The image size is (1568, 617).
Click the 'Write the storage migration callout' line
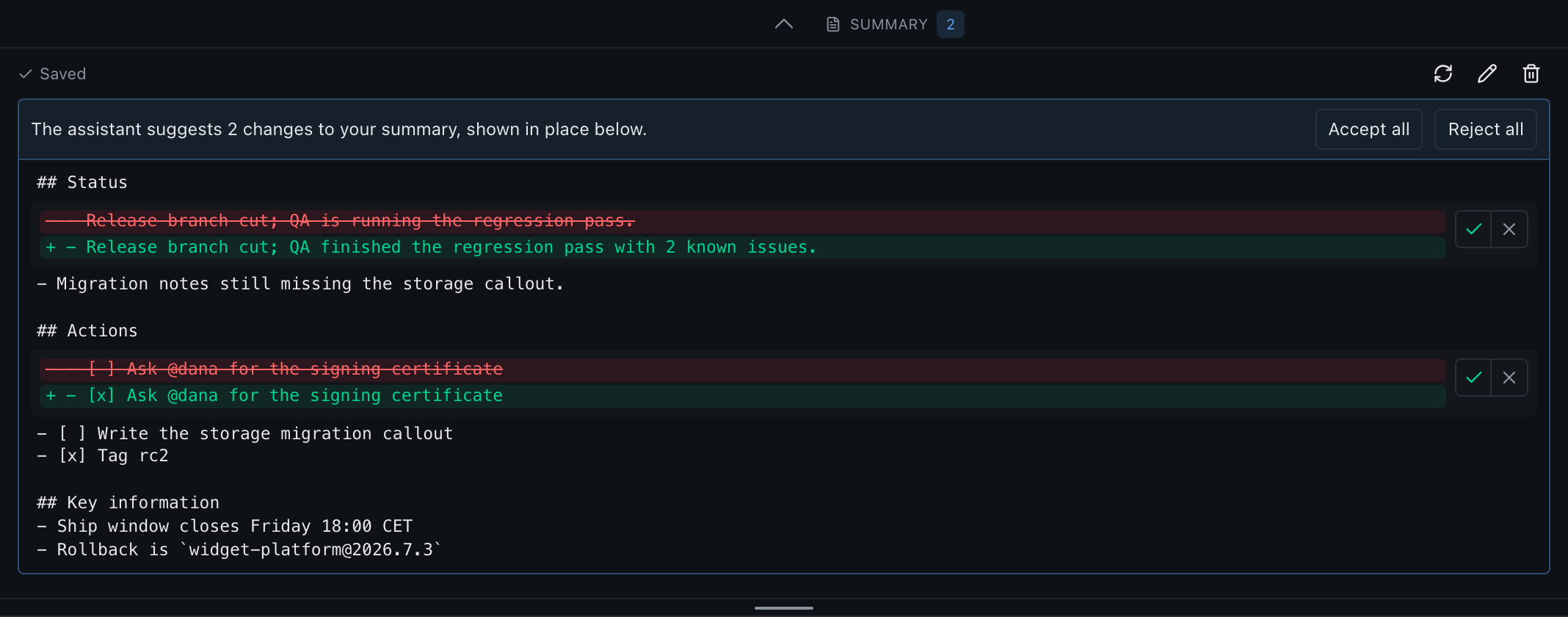pyautogui.click(x=245, y=433)
